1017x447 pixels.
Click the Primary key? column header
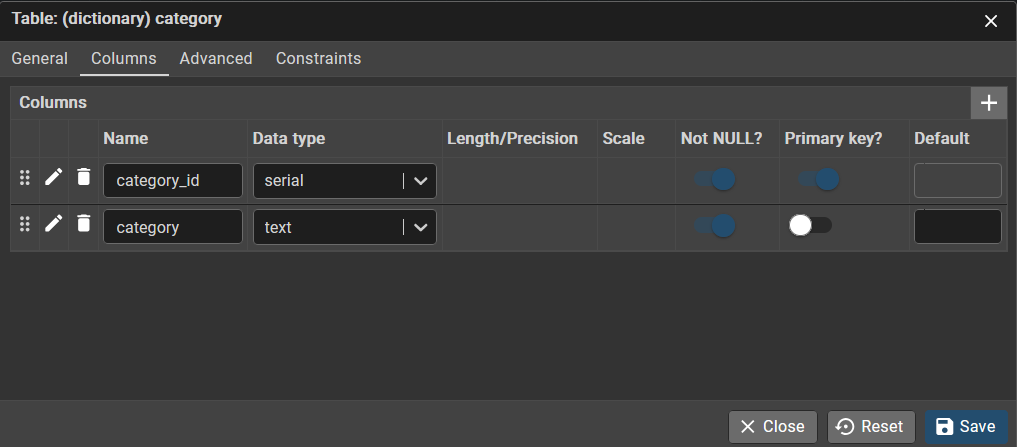tap(833, 138)
